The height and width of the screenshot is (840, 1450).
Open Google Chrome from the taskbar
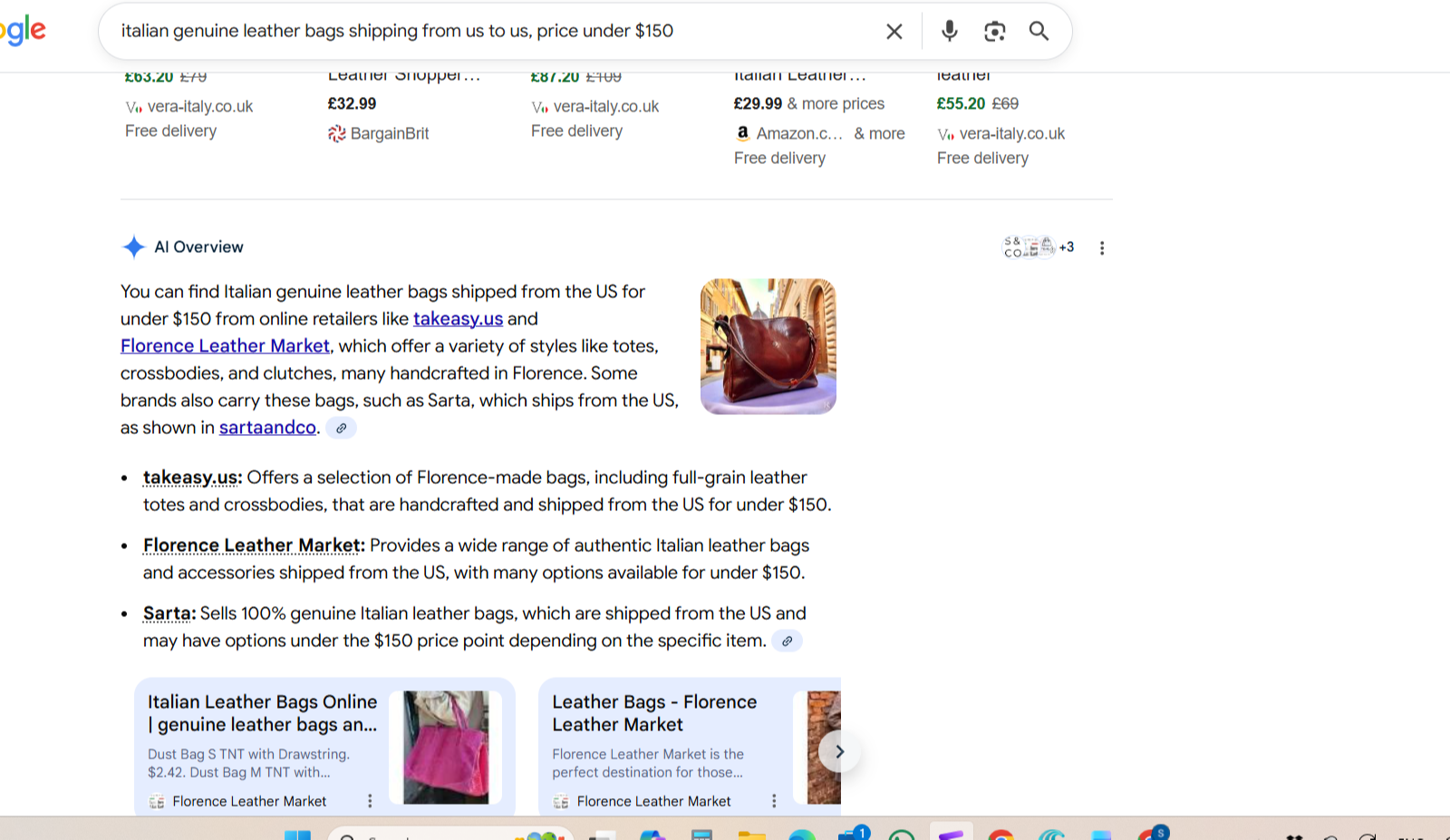point(1000,835)
